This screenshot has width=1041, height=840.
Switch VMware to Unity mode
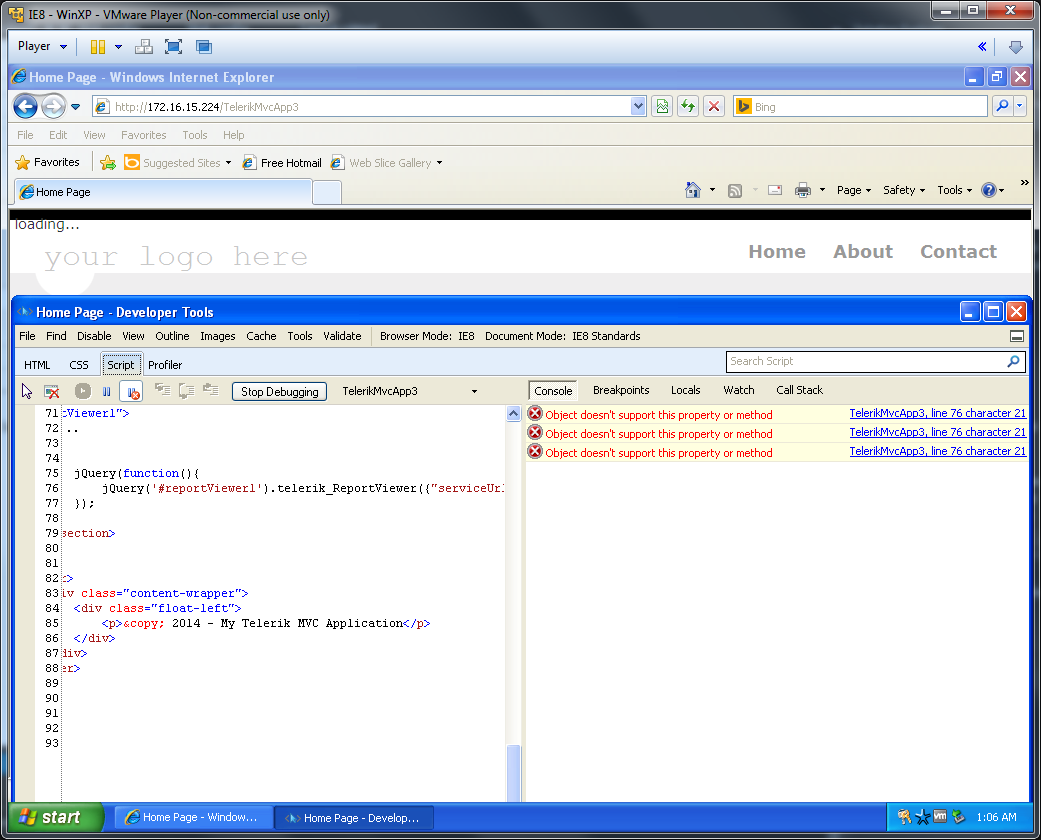[x=204, y=46]
